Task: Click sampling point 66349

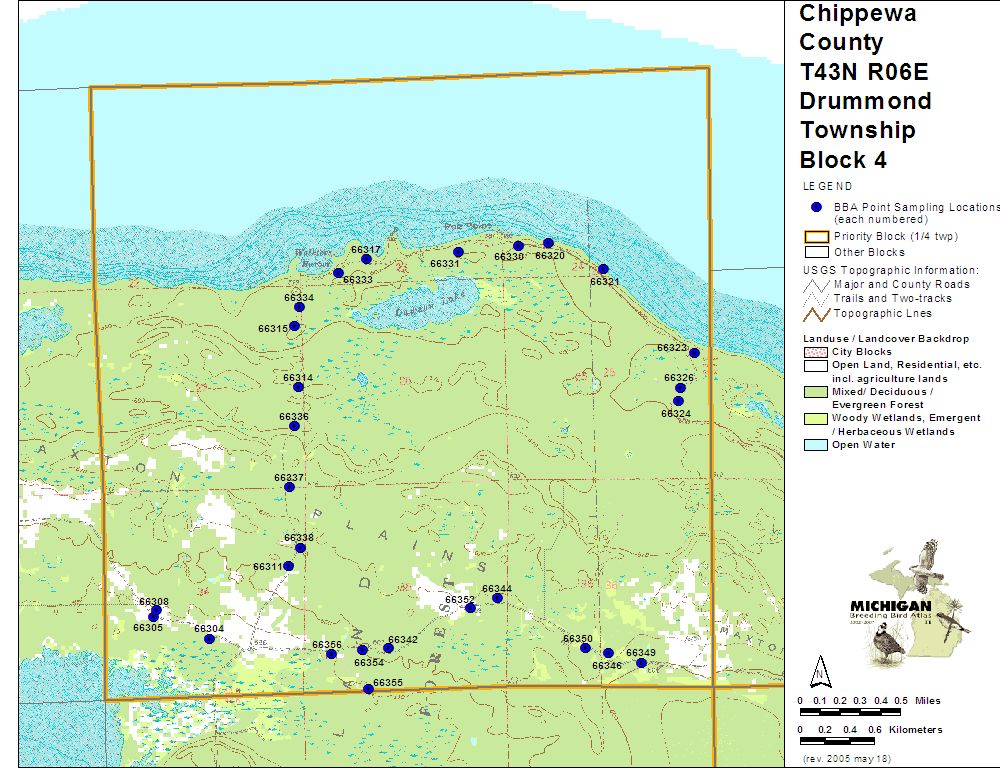Action: [x=641, y=663]
